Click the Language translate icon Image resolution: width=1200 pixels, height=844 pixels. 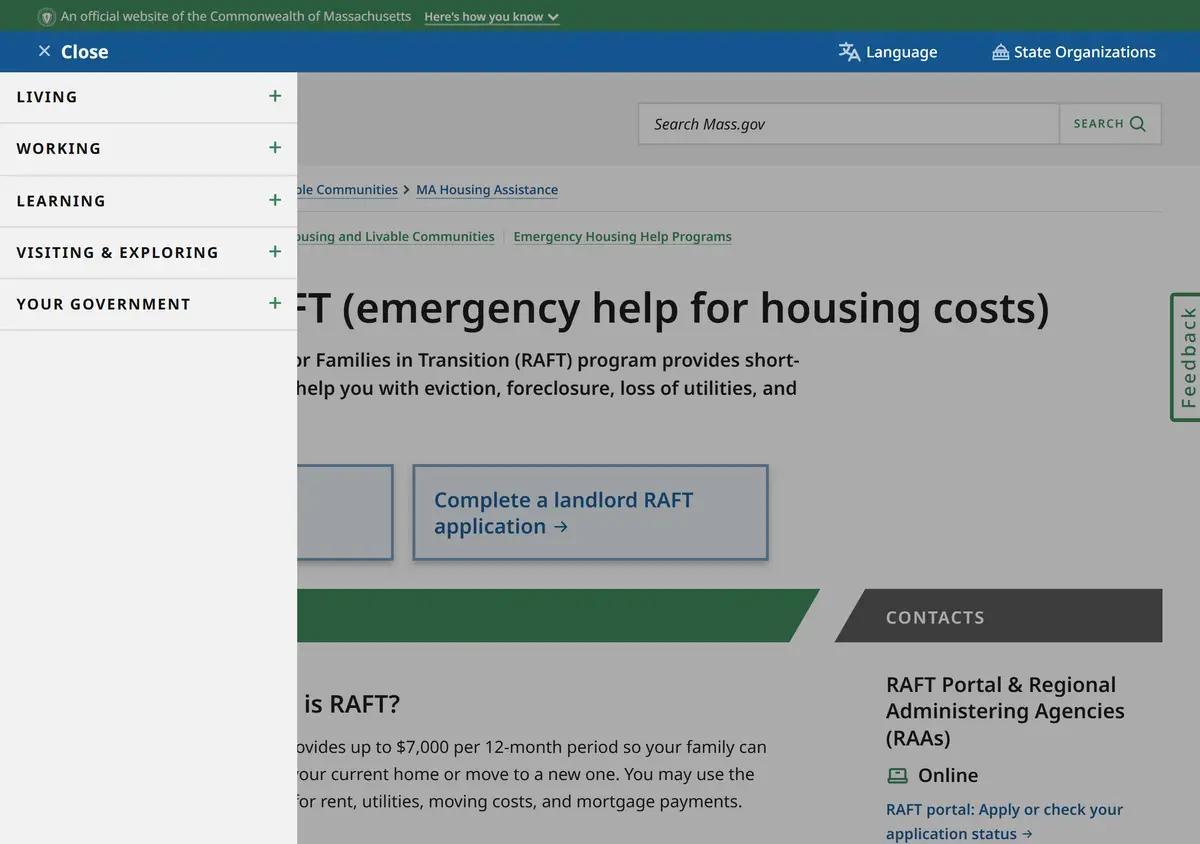(849, 52)
